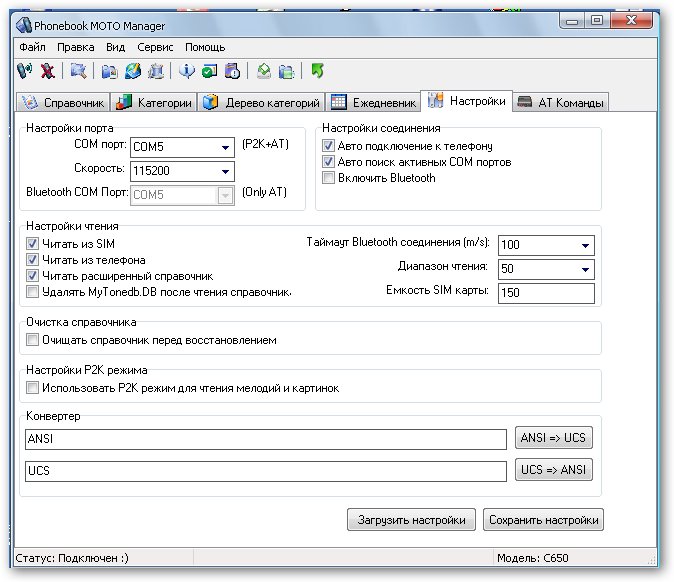The height and width of the screenshot is (582, 674).
Task: Click the Phonebook MOTO Manager title bar icon
Action: pos(24,25)
